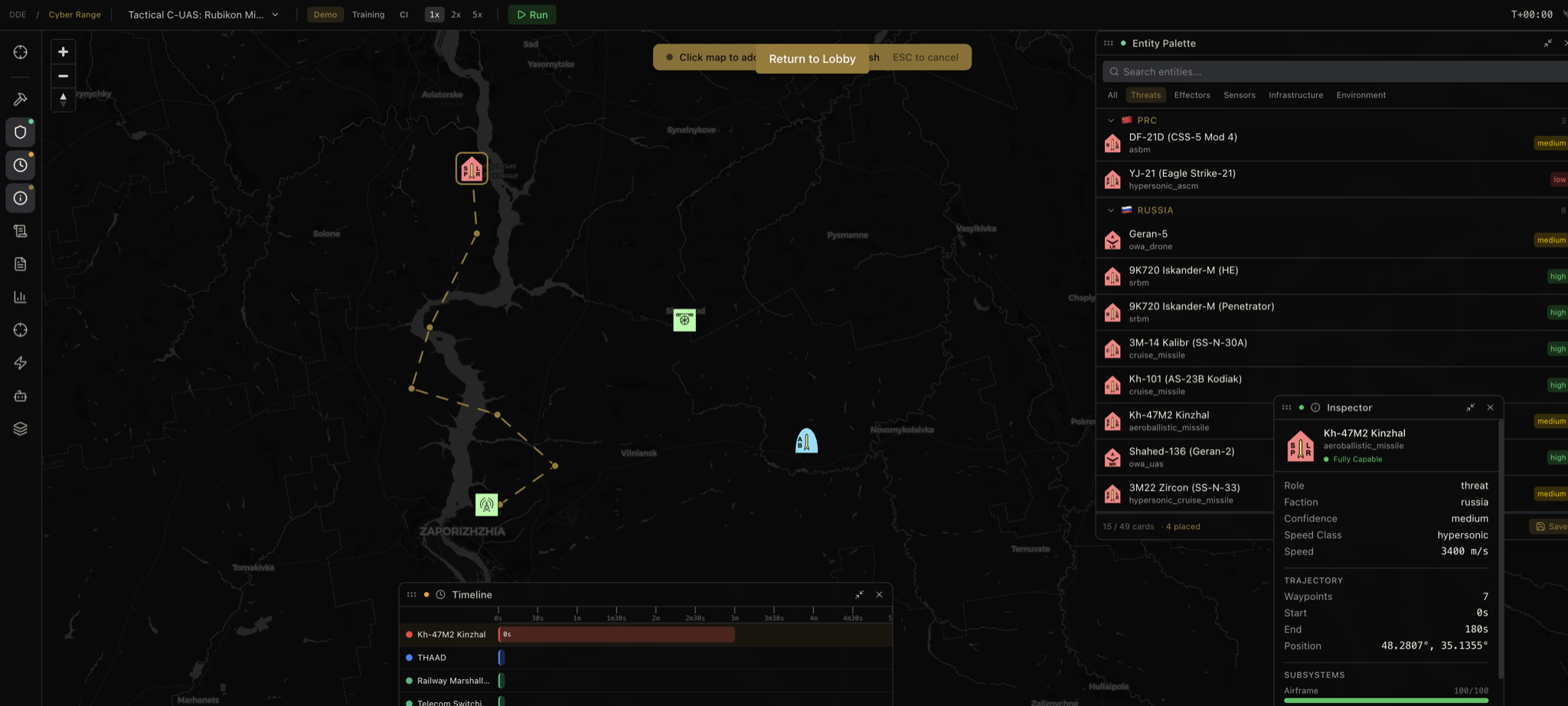Select the THAAD timeline row
Image resolution: width=1568 pixels, height=706 pixels.
tap(645, 658)
